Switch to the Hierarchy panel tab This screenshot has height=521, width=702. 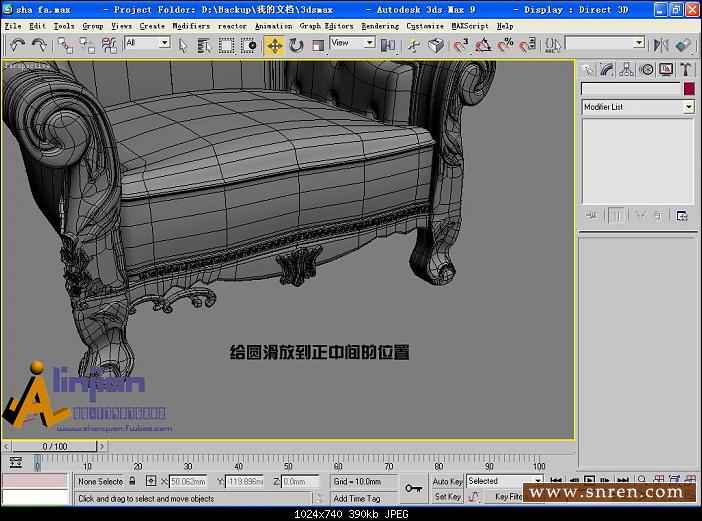(626, 69)
